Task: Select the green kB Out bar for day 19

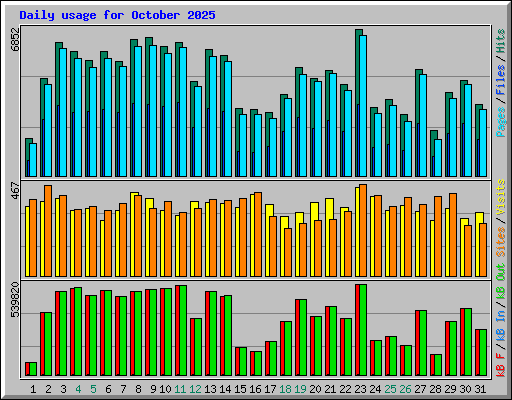Action: 303,337
